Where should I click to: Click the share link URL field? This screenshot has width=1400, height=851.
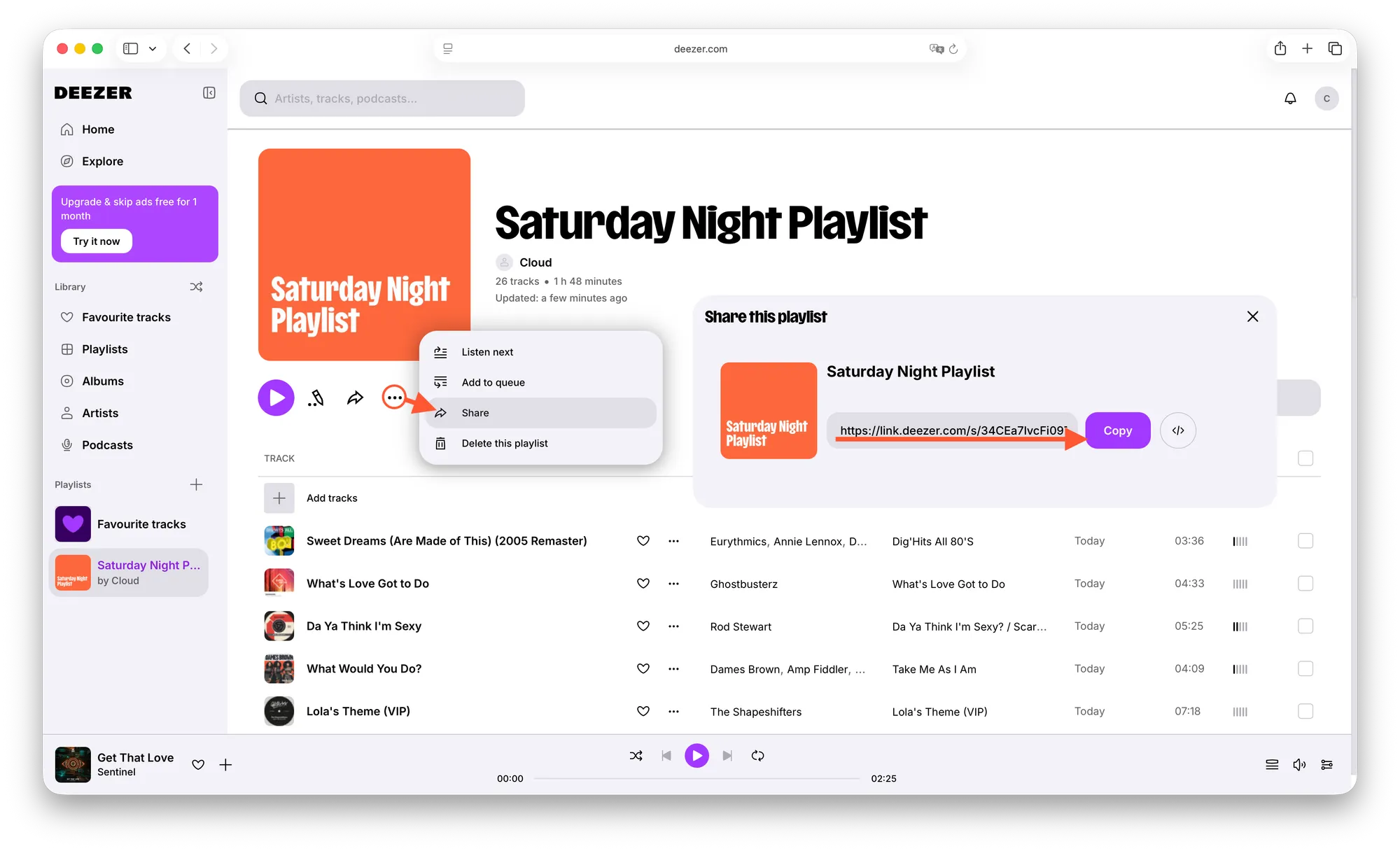pos(953,430)
